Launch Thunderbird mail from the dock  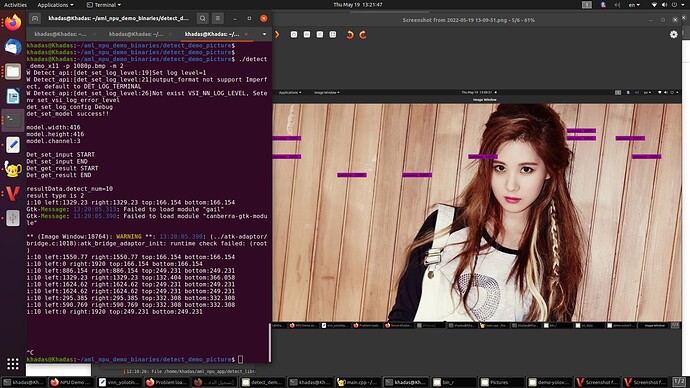tap(13, 47)
